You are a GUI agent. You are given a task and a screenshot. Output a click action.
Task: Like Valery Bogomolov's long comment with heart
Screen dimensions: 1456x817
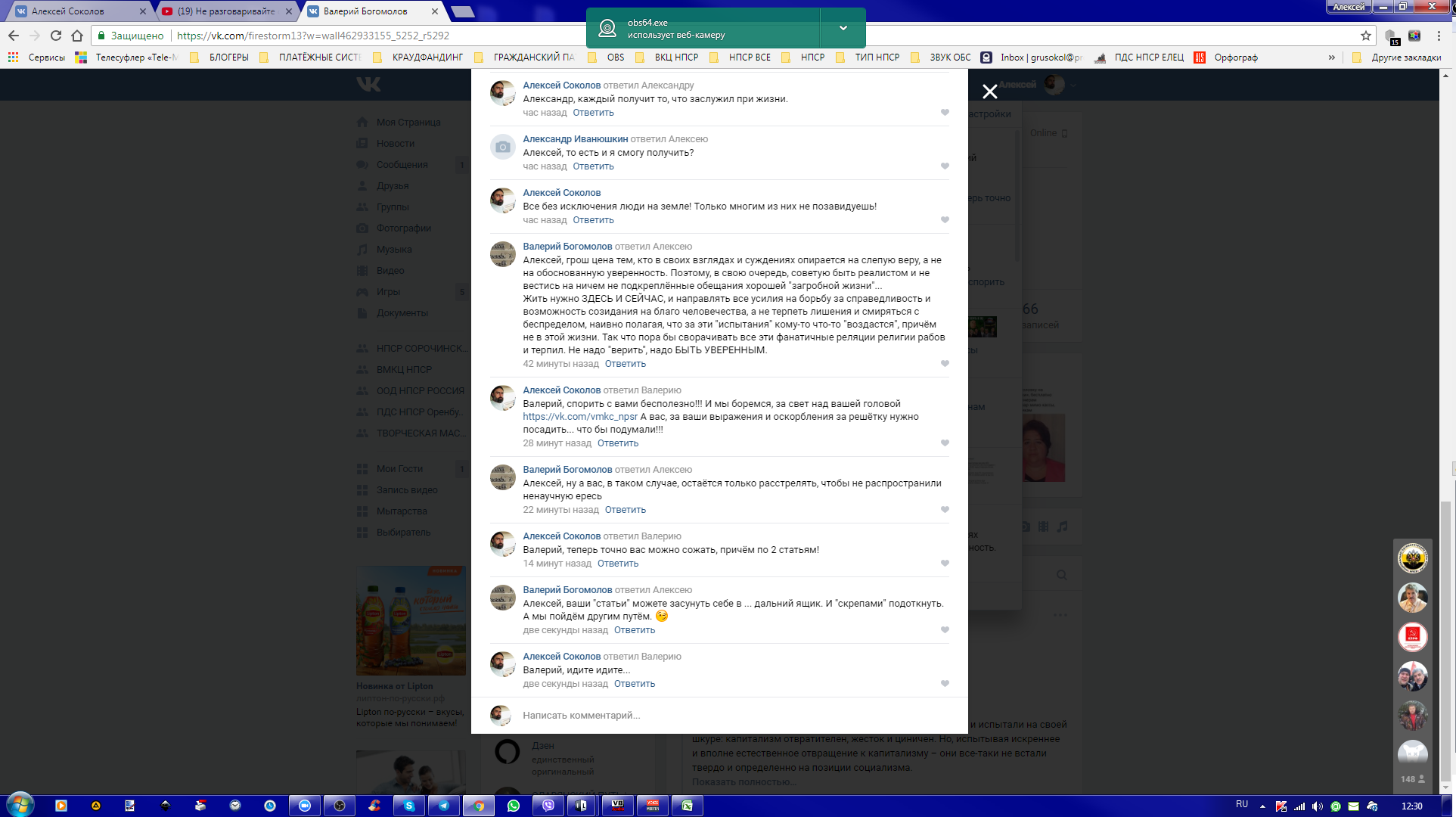[945, 364]
